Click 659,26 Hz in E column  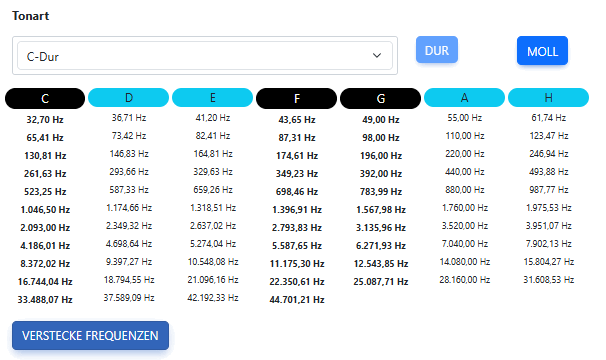pos(213,190)
